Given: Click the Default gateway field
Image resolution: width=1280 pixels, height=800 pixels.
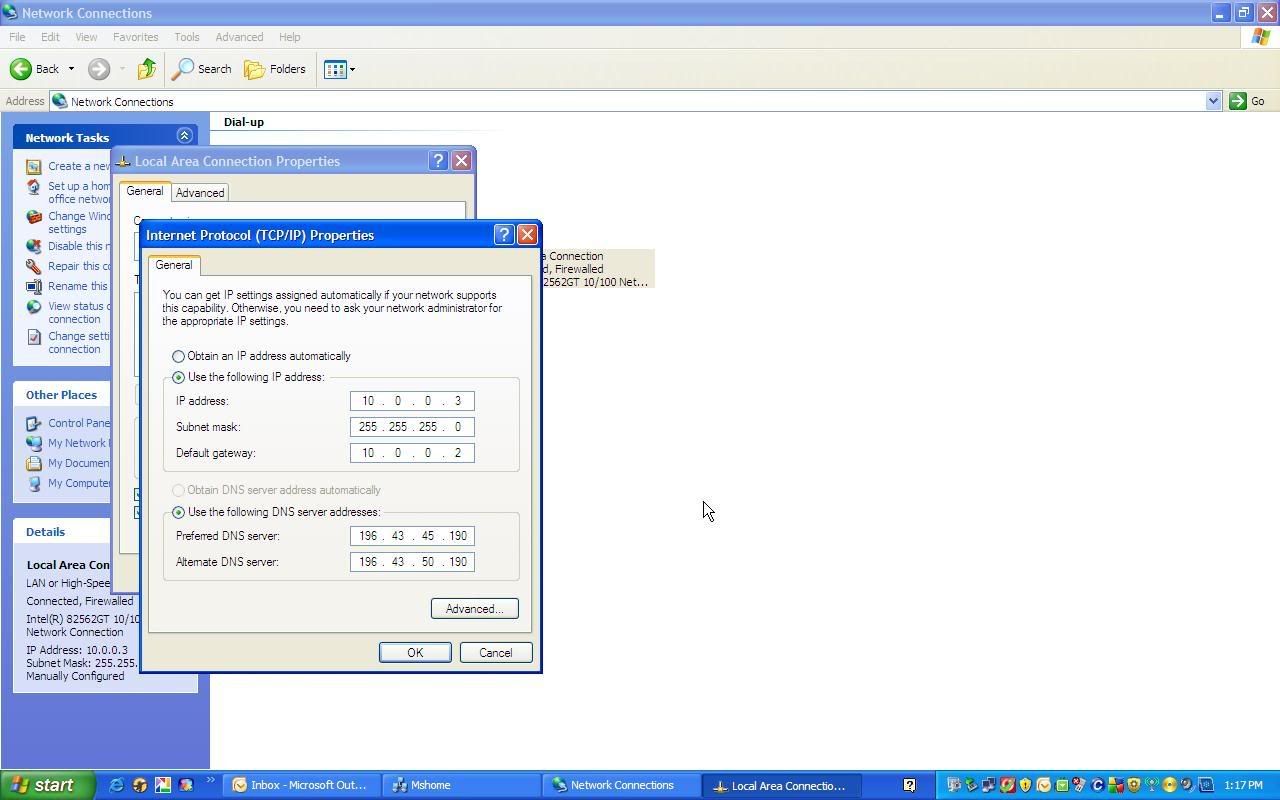Looking at the screenshot, I should point(412,453).
